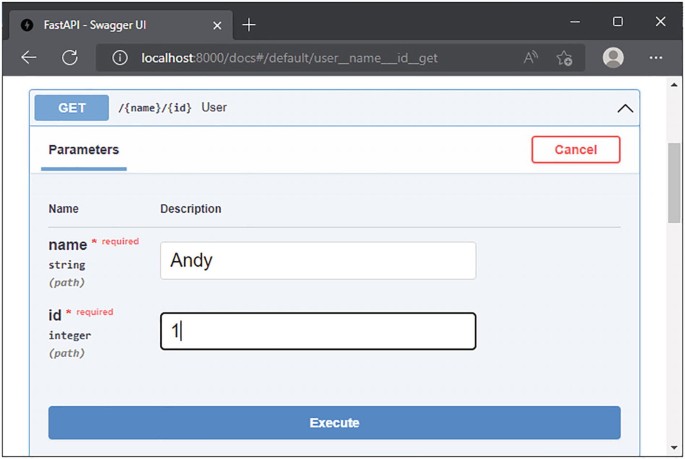Focus the name field containing Andy

(x=318, y=261)
